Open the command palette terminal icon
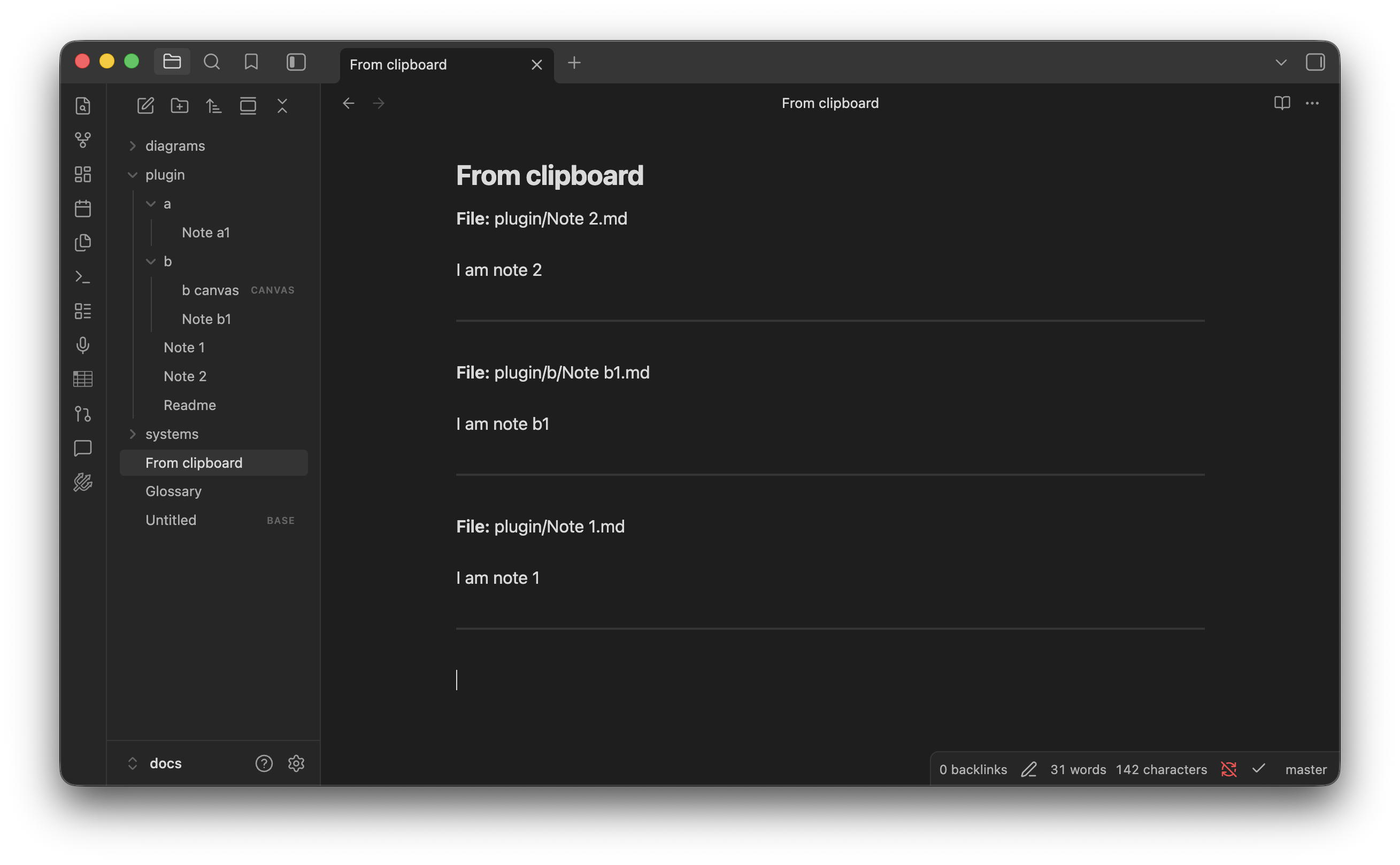The width and height of the screenshot is (1400, 865). coord(83,277)
